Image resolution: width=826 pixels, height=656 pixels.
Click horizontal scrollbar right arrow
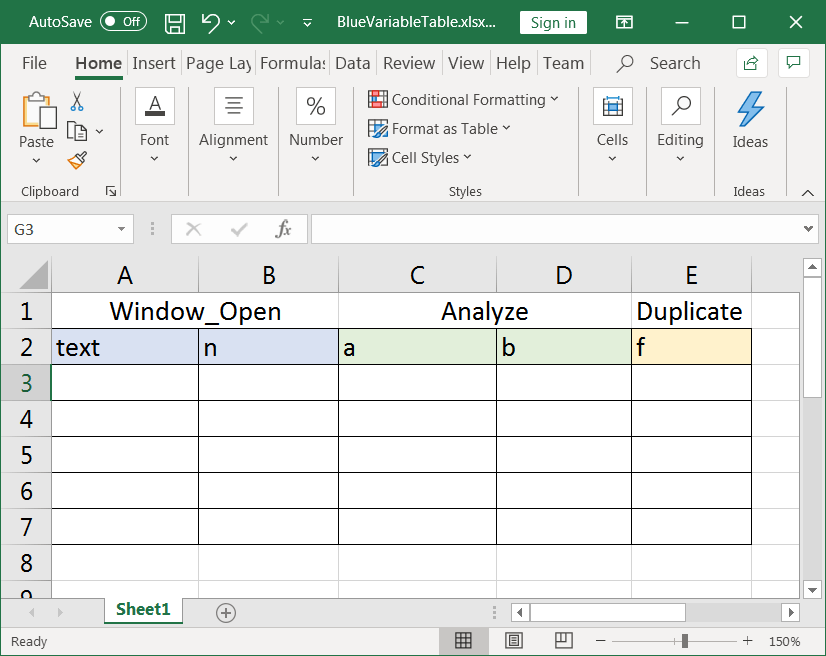[791, 612]
